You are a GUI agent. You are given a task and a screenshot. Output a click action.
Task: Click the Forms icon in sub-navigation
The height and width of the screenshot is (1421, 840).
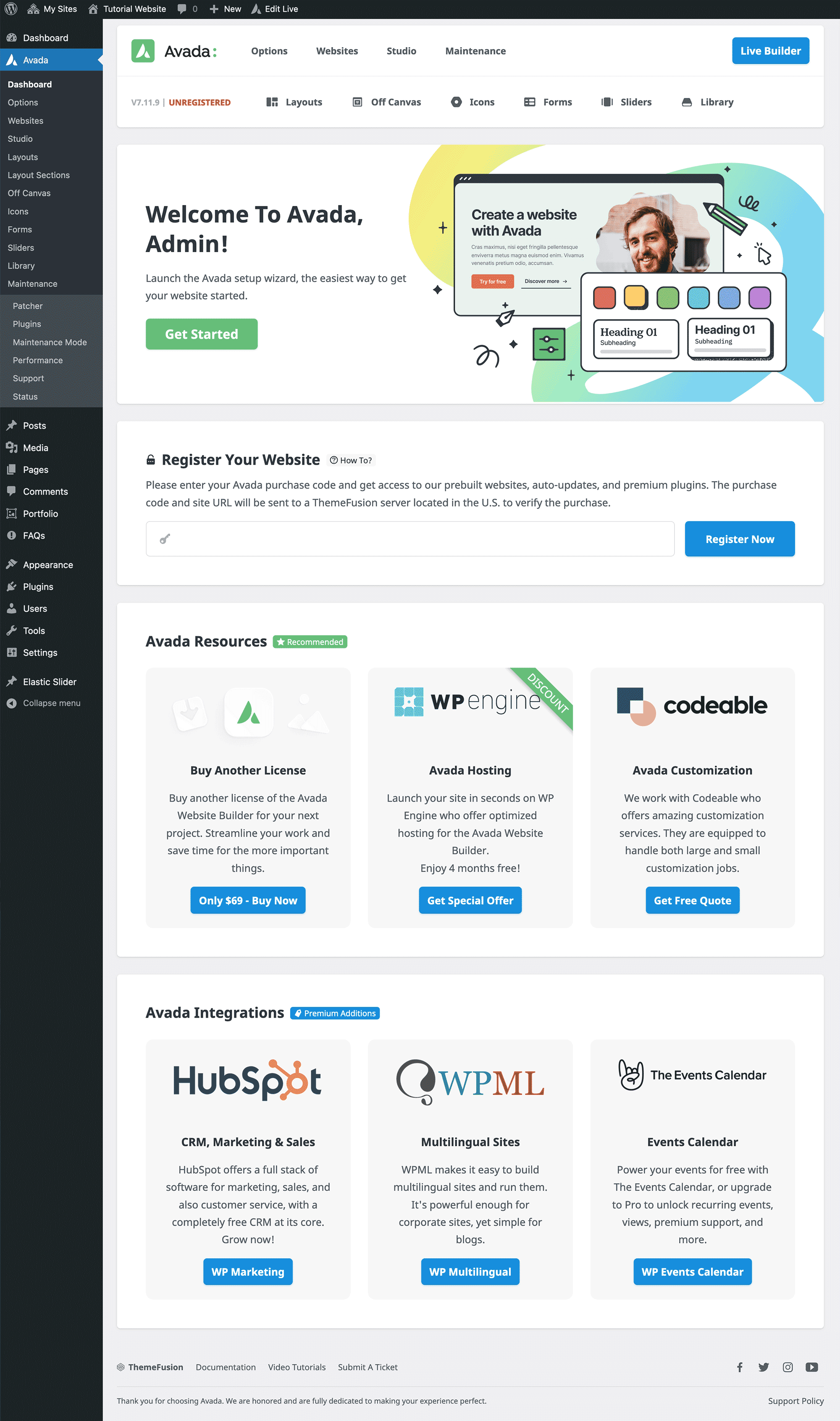point(530,102)
